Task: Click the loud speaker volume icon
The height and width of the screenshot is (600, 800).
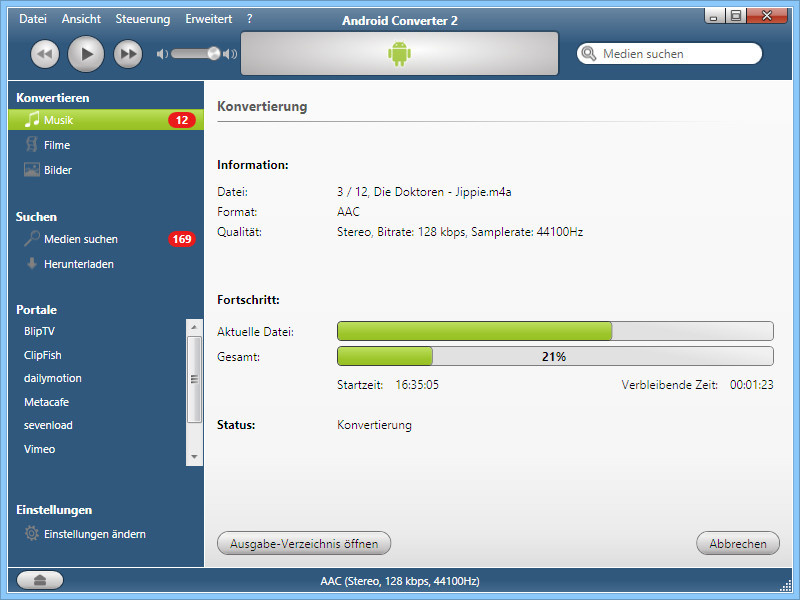Action: coord(230,54)
